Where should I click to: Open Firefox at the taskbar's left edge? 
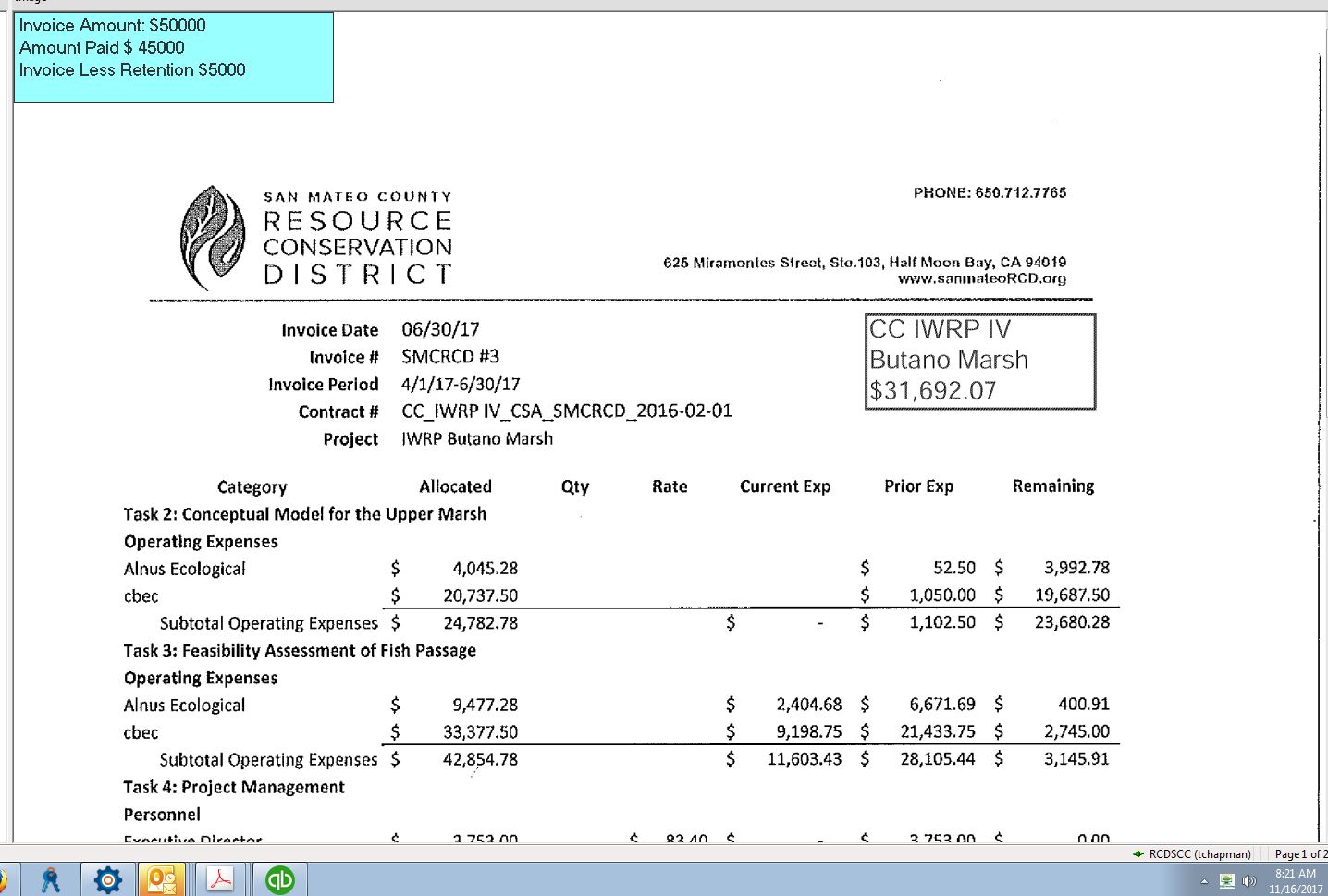pyautogui.click(x=4, y=879)
